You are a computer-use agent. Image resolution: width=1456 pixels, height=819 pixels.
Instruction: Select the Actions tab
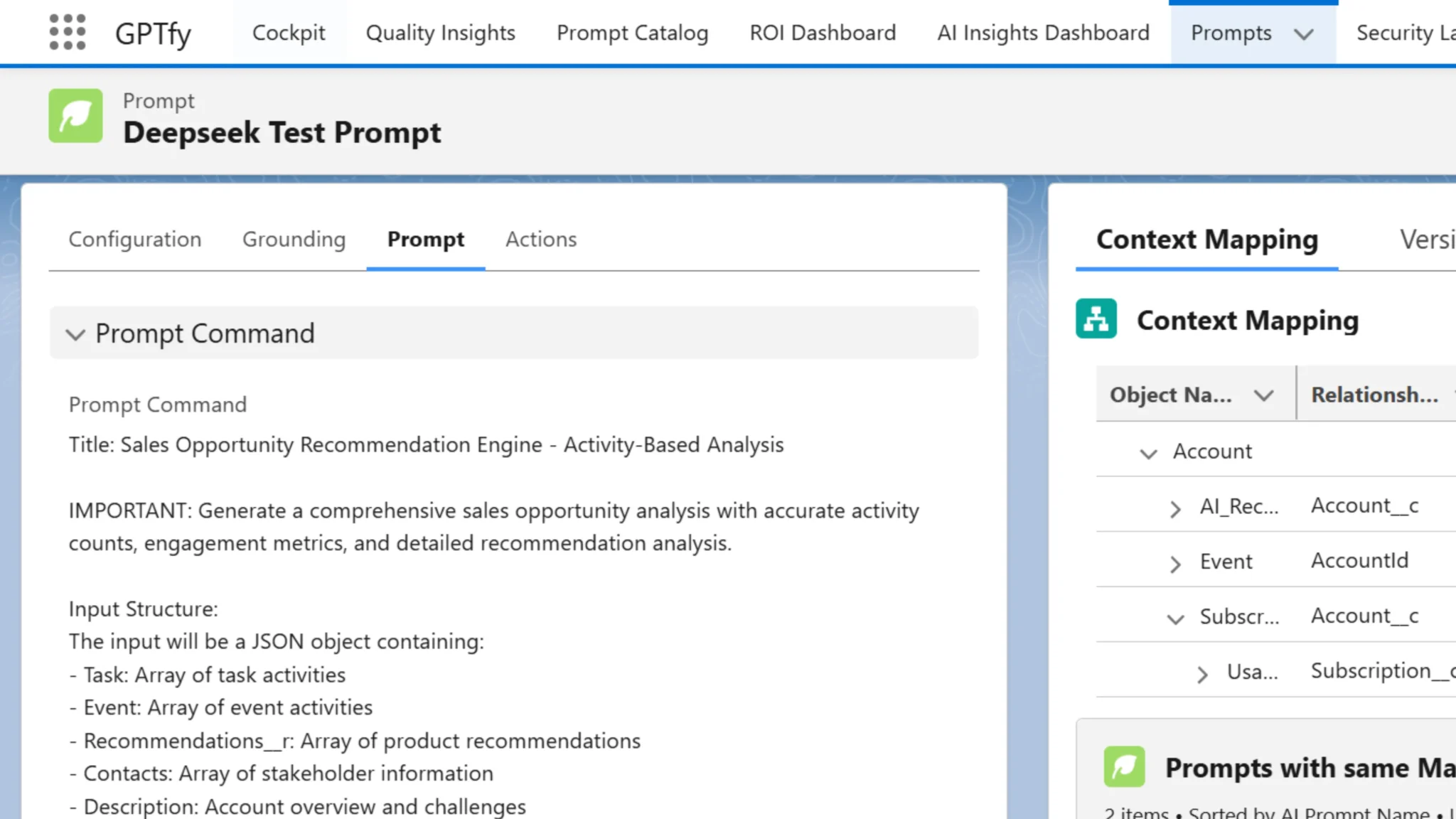[x=541, y=240]
